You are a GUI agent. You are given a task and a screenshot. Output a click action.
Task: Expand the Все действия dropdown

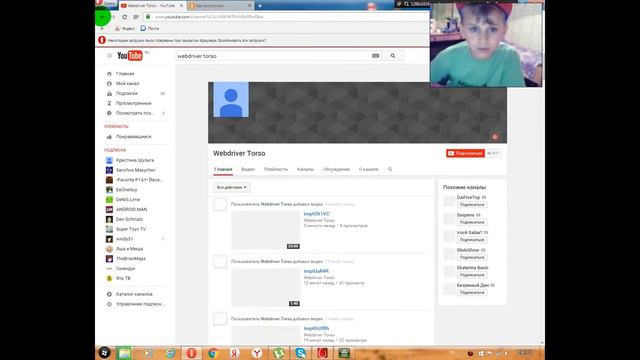[x=231, y=187]
